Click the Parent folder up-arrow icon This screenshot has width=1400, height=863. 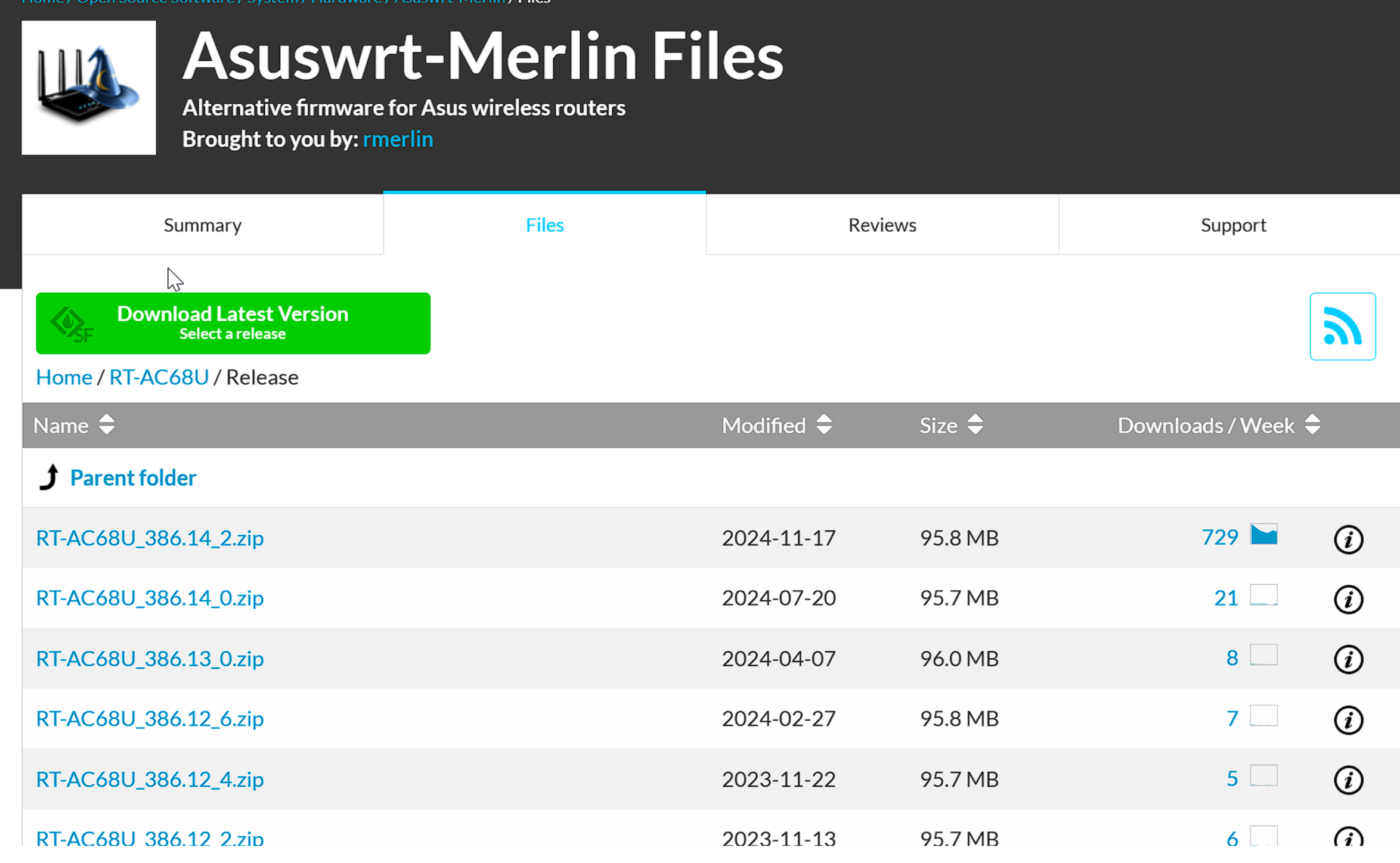pos(49,477)
